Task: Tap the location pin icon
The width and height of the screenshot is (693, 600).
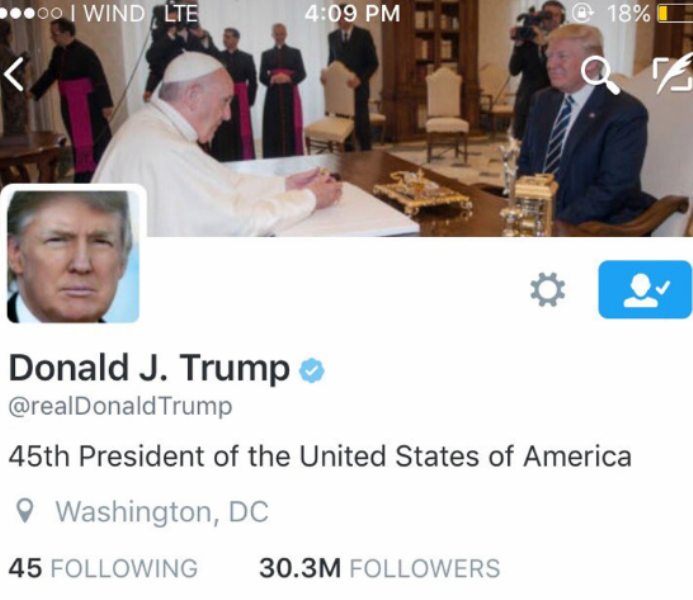Action: pos(25,511)
